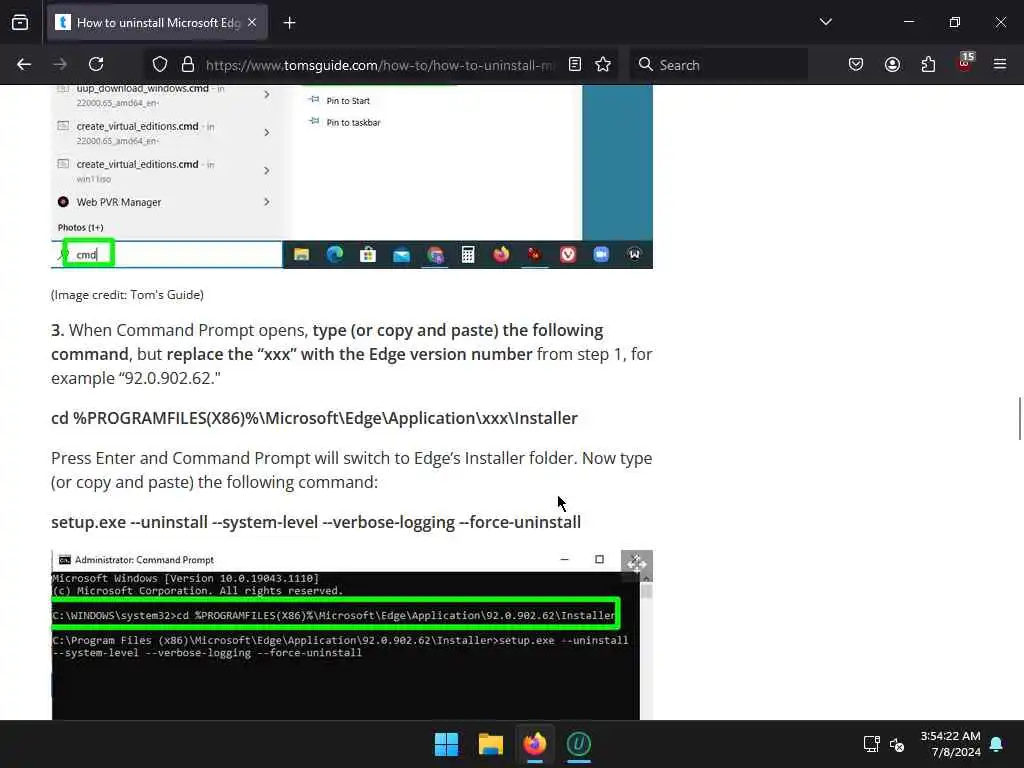1024x768 pixels.
Task: Bookmark this page with the star icon
Action: pyautogui.click(x=603, y=65)
